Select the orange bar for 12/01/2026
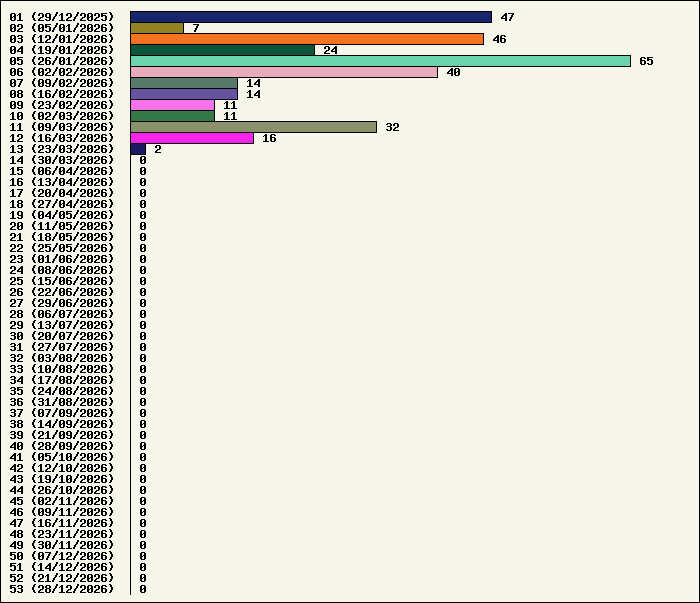The height and width of the screenshot is (603, 700). point(307,39)
